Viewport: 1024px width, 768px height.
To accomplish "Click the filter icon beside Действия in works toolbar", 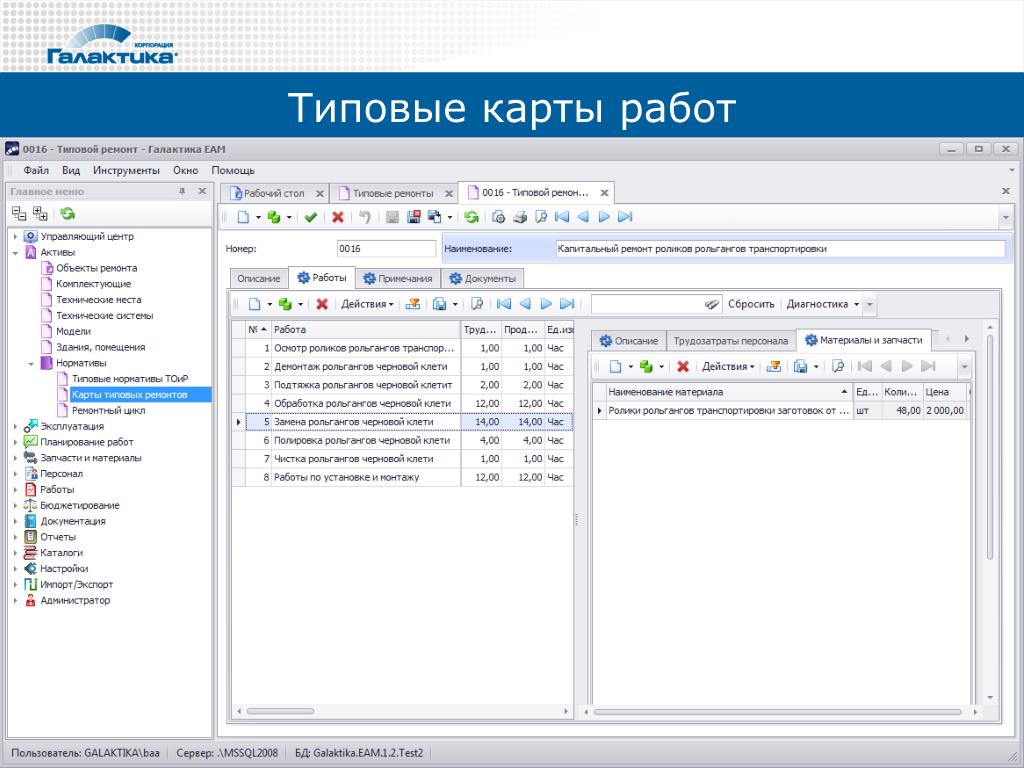I will 413,304.
